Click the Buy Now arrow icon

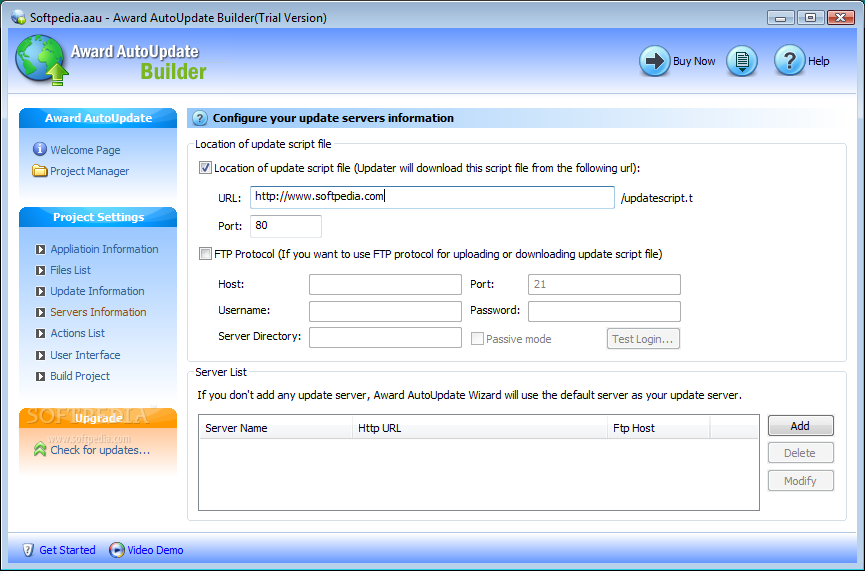(654, 61)
